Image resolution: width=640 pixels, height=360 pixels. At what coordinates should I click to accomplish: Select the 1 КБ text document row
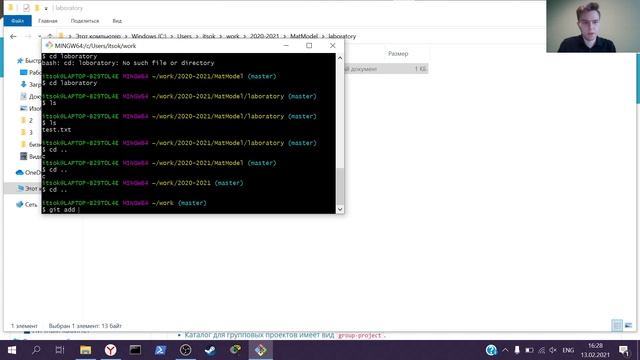(x=386, y=69)
